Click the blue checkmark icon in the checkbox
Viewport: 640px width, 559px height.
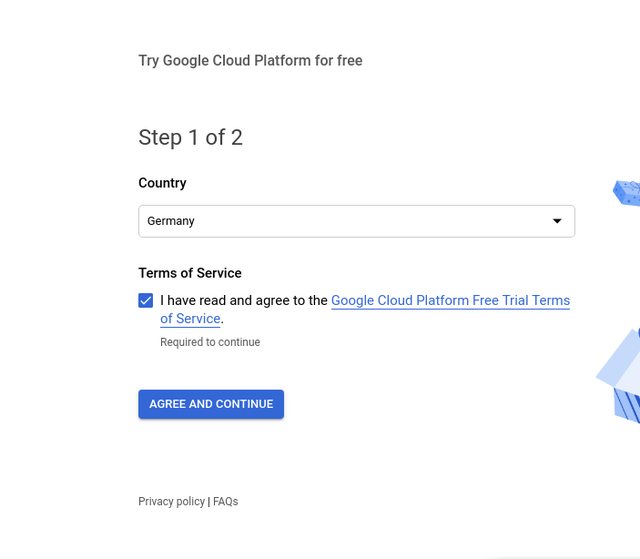tap(146, 301)
